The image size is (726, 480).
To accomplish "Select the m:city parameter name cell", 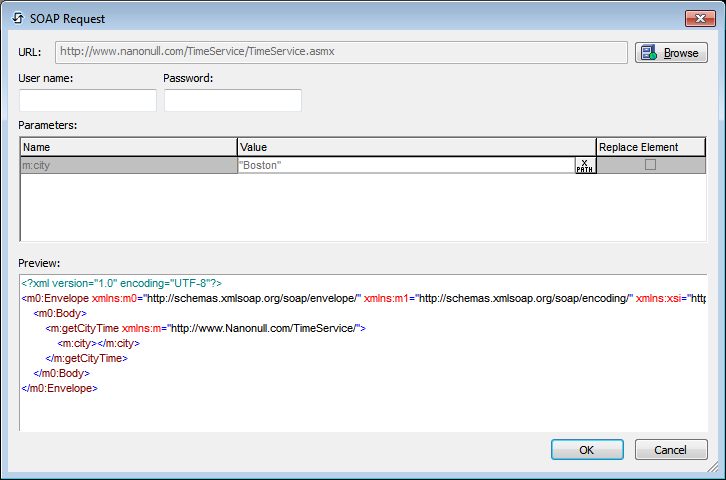I will (127, 165).
